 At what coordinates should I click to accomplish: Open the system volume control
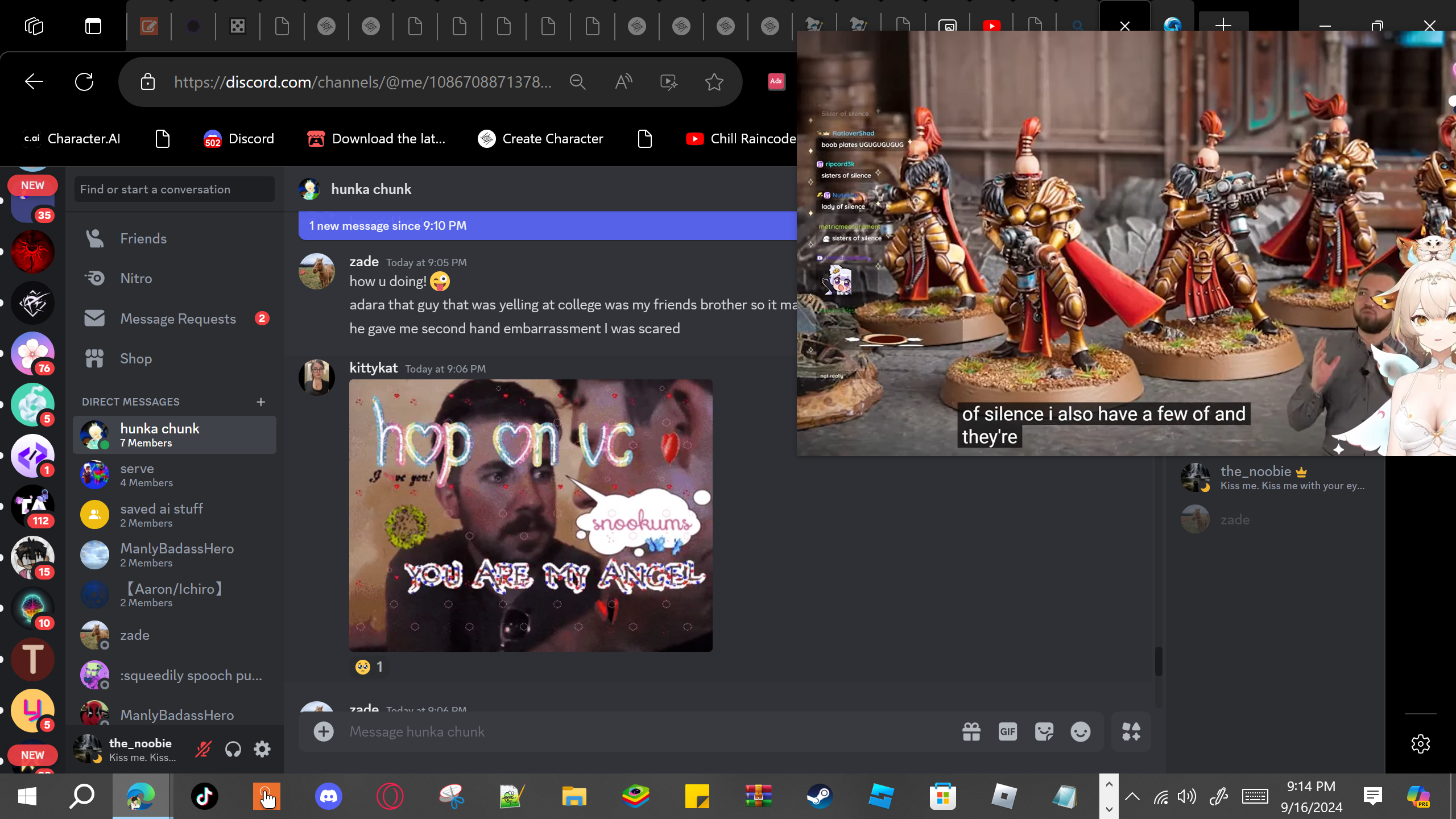(x=1187, y=796)
